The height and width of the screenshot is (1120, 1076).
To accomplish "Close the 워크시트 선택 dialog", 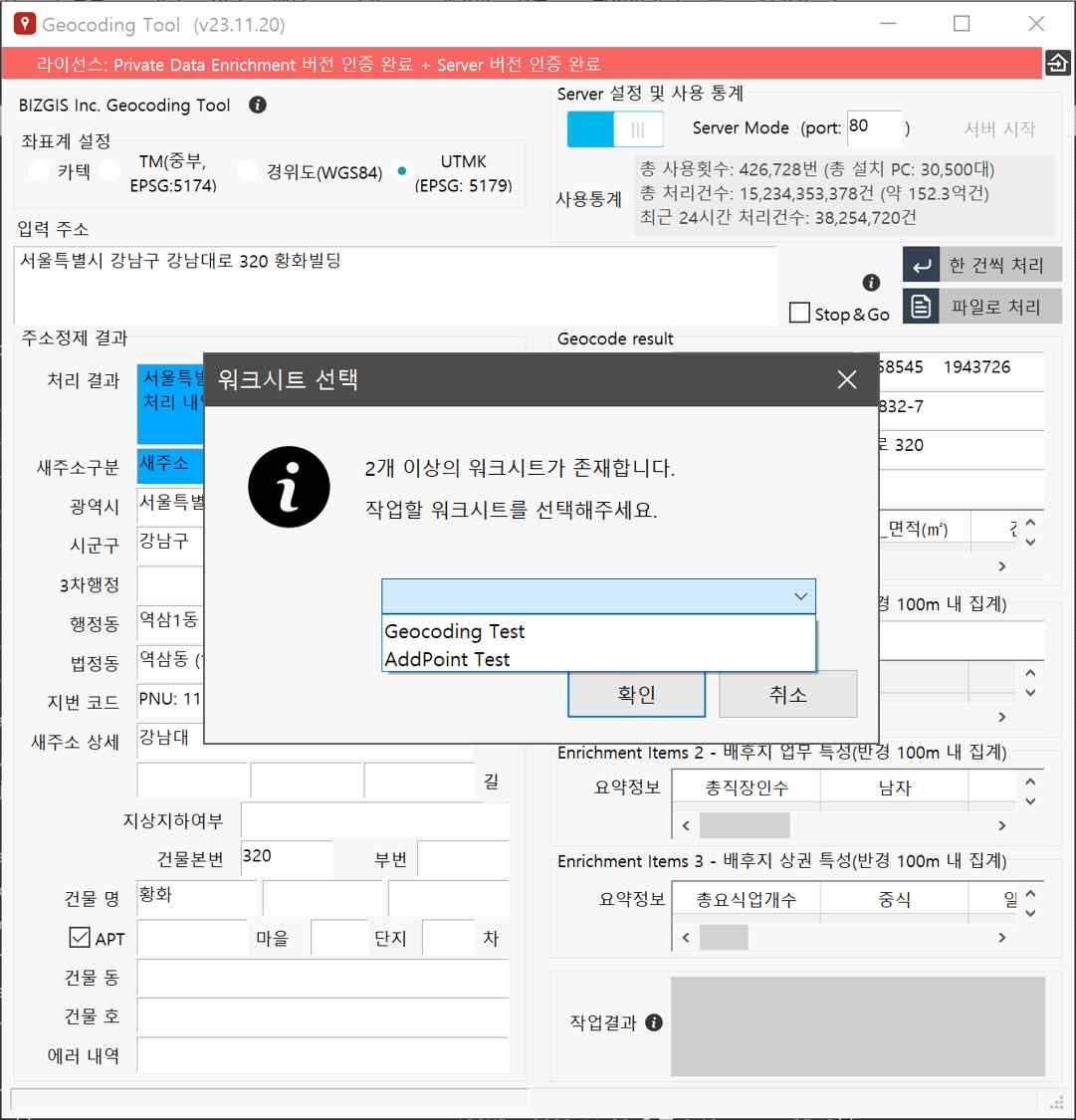I will 847,379.
